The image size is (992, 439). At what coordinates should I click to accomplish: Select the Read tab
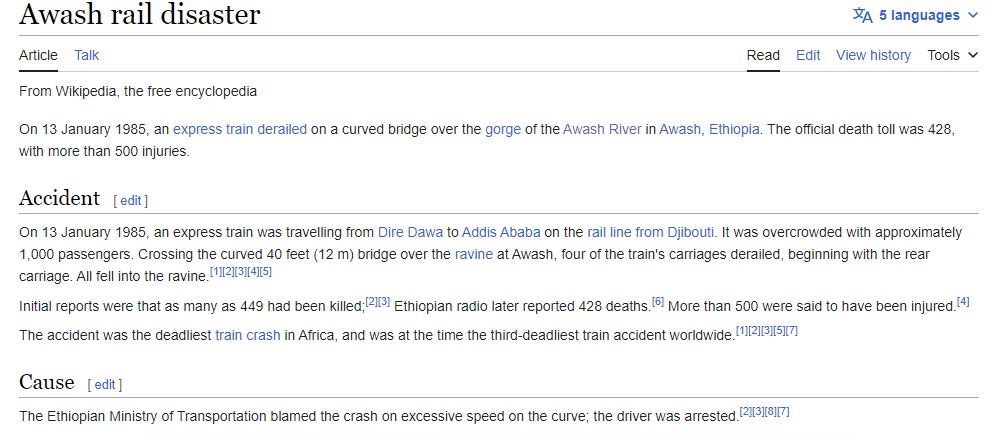point(763,55)
